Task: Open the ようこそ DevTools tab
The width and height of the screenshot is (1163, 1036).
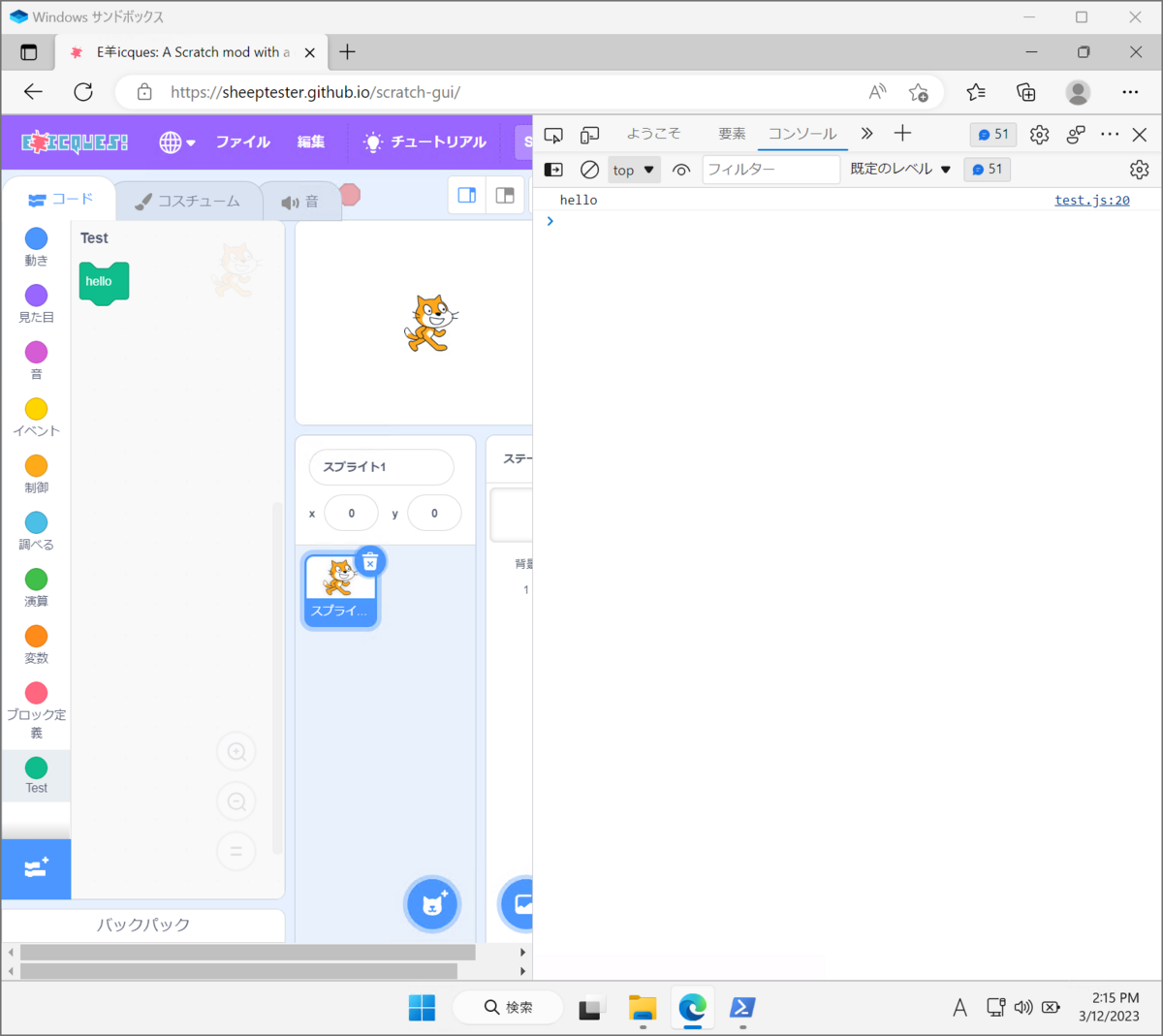Action: tap(653, 134)
